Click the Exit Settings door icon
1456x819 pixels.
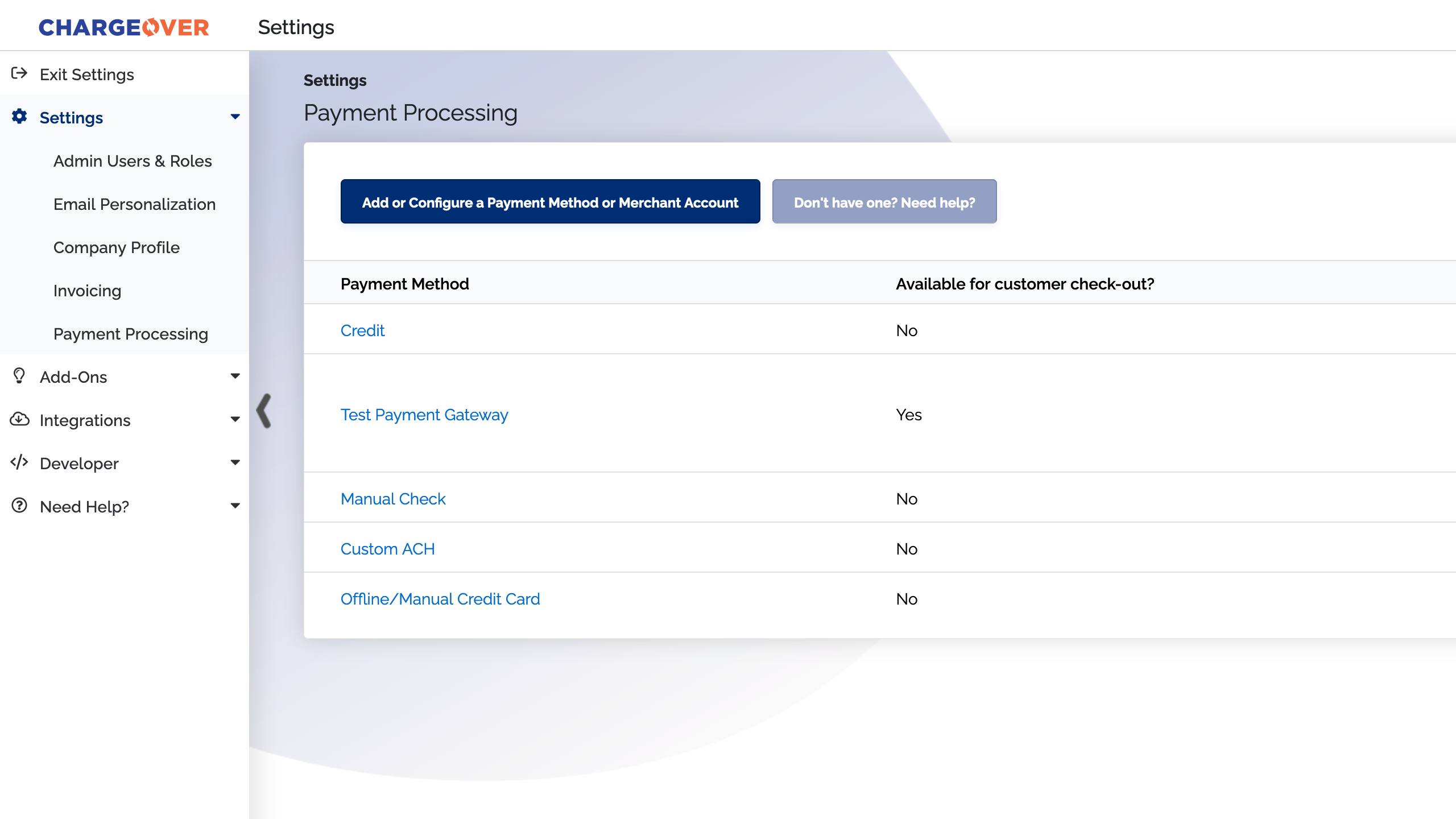point(19,74)
